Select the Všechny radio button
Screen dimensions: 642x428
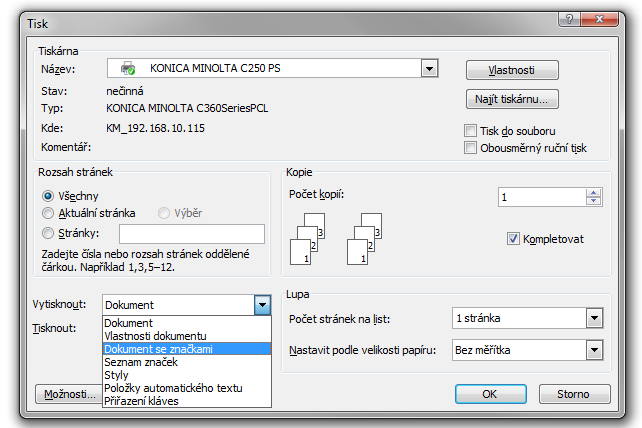47,197
